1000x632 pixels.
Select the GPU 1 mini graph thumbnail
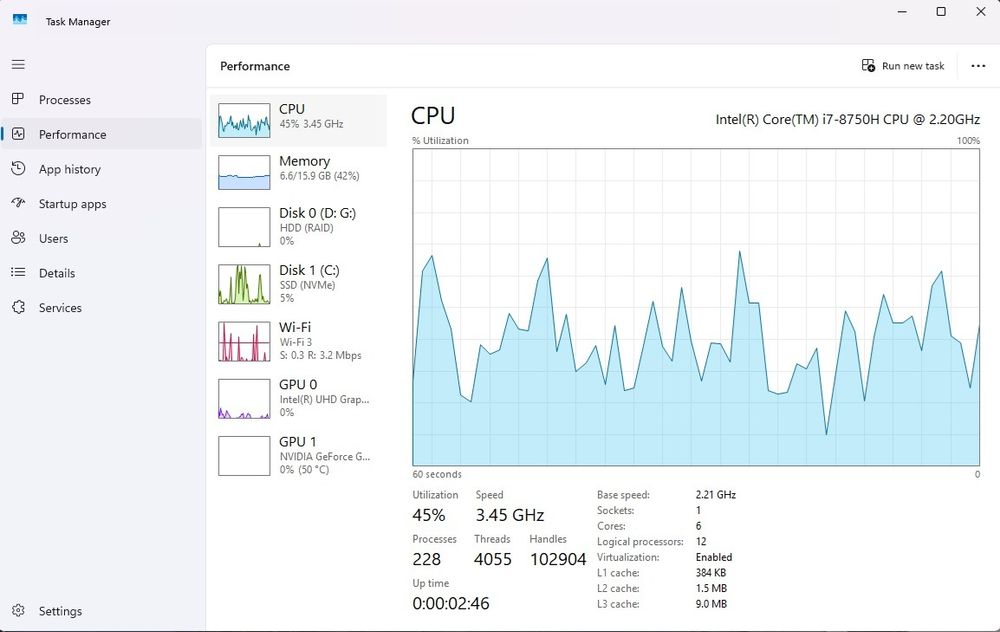tap(244, 456)
